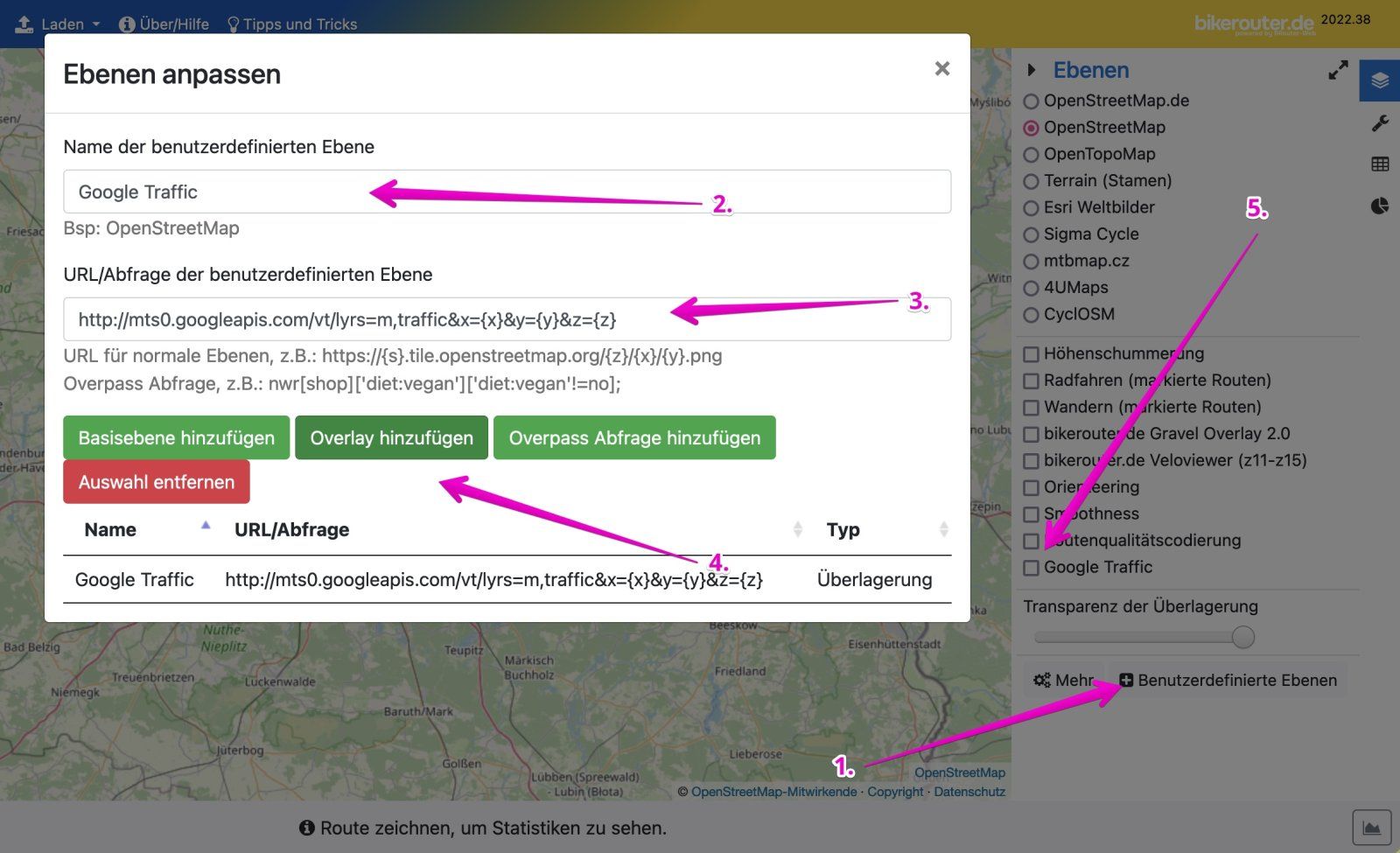Open the table data list icon

click(1379, 164)
